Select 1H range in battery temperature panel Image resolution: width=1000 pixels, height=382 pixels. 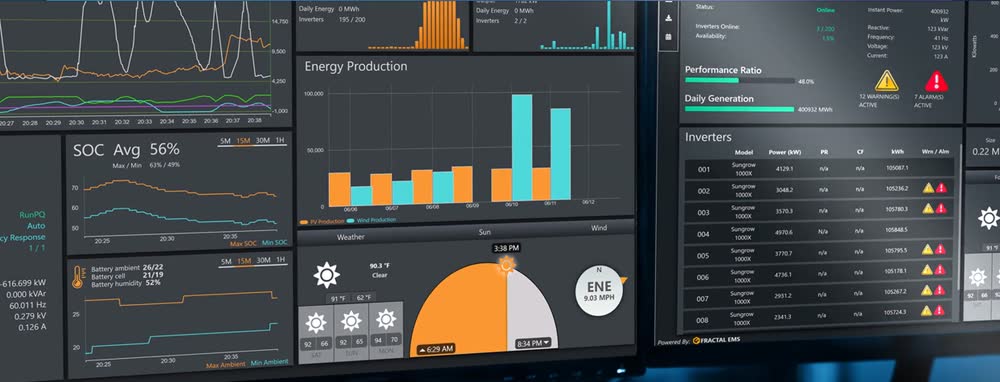[280, 260]
